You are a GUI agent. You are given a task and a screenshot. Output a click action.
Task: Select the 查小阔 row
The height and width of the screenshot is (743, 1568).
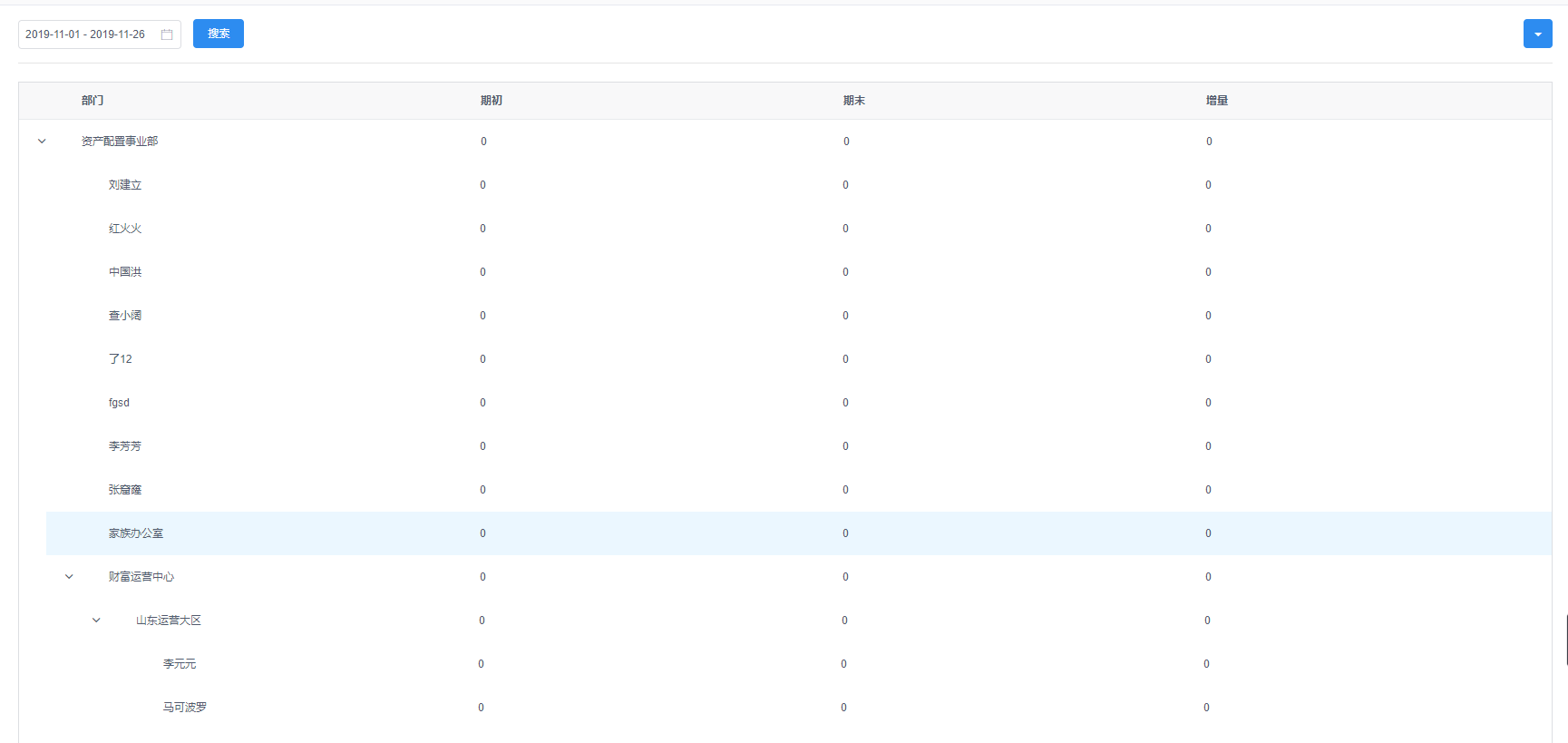(799, 316)
